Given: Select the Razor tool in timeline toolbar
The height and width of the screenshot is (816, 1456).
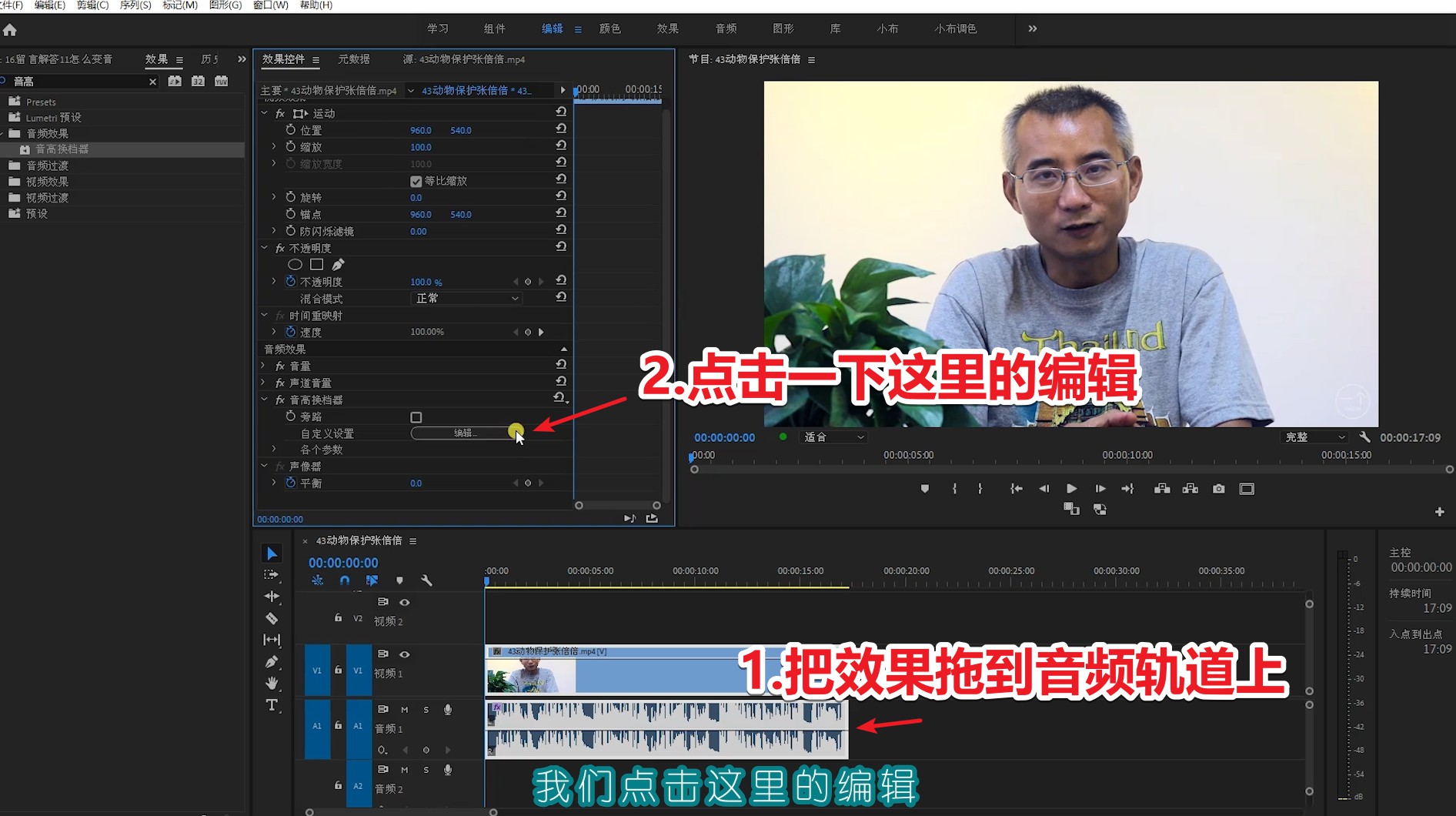Looking at the screenshot, I should click(272, 618).
